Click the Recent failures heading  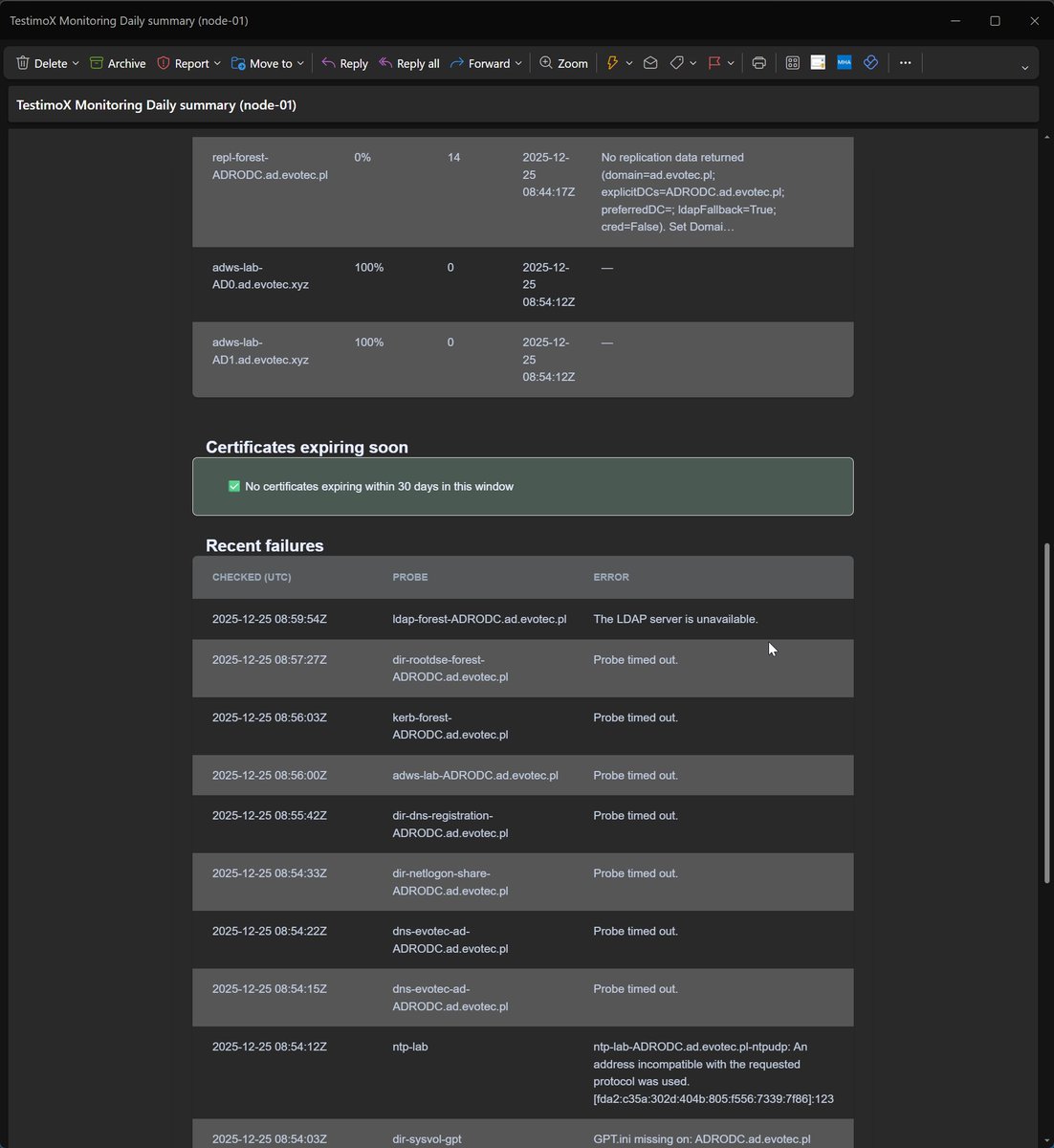point(265,545)
